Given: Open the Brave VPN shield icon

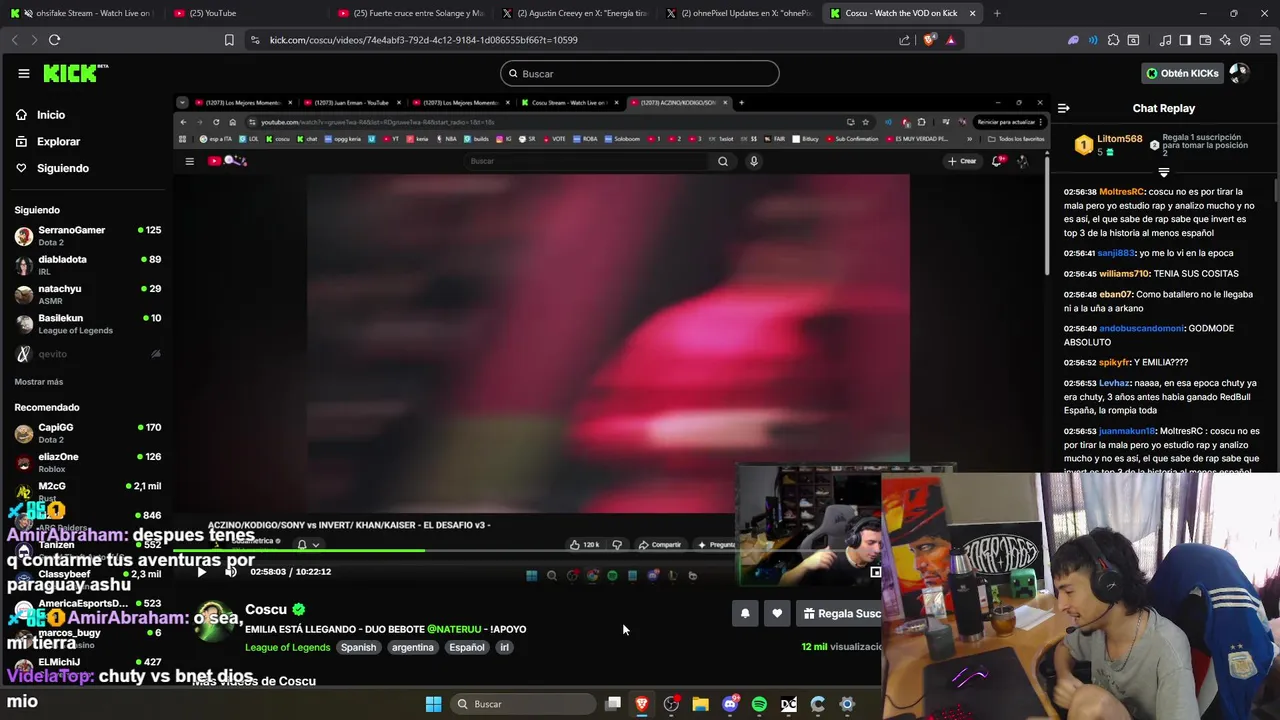Looking at the screenshot, I should tap(1245, 40).
